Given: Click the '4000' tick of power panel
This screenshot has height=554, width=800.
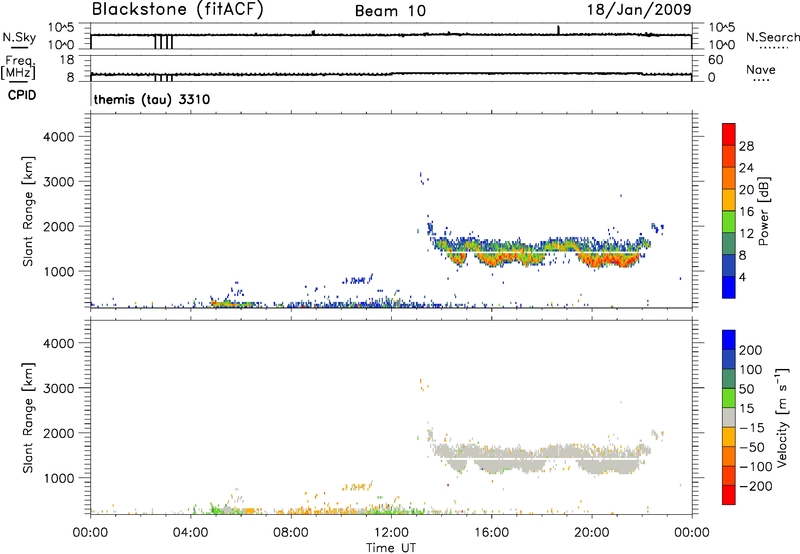Looking at the screenshot, I should pos(59,137).
